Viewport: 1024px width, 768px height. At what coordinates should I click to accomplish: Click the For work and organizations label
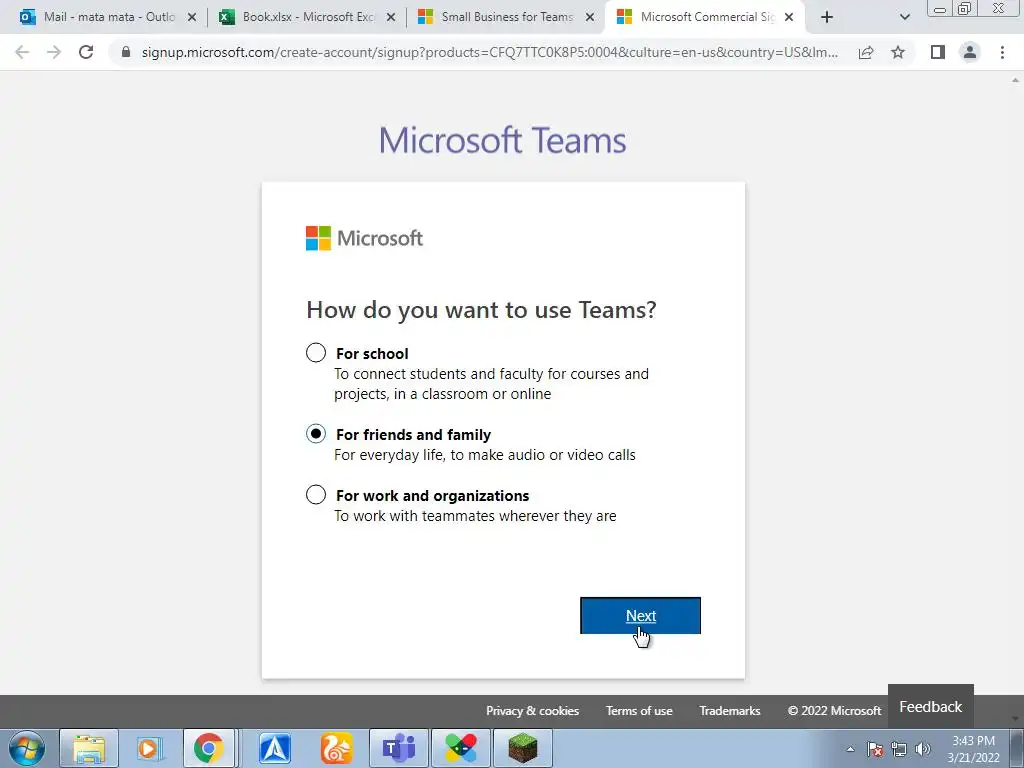[432, 496]
